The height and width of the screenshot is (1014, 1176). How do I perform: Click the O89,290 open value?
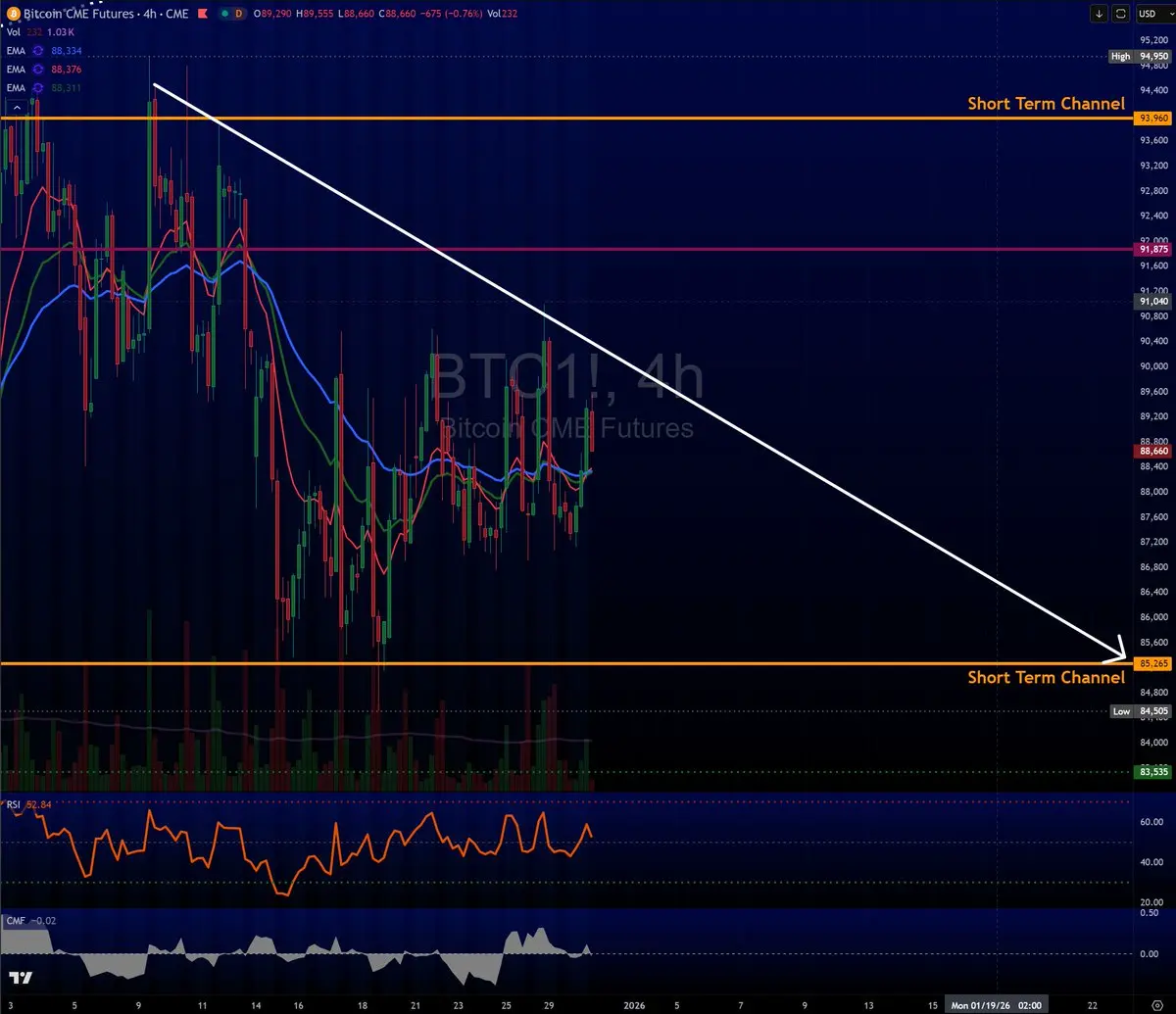[x=270, y=14]
